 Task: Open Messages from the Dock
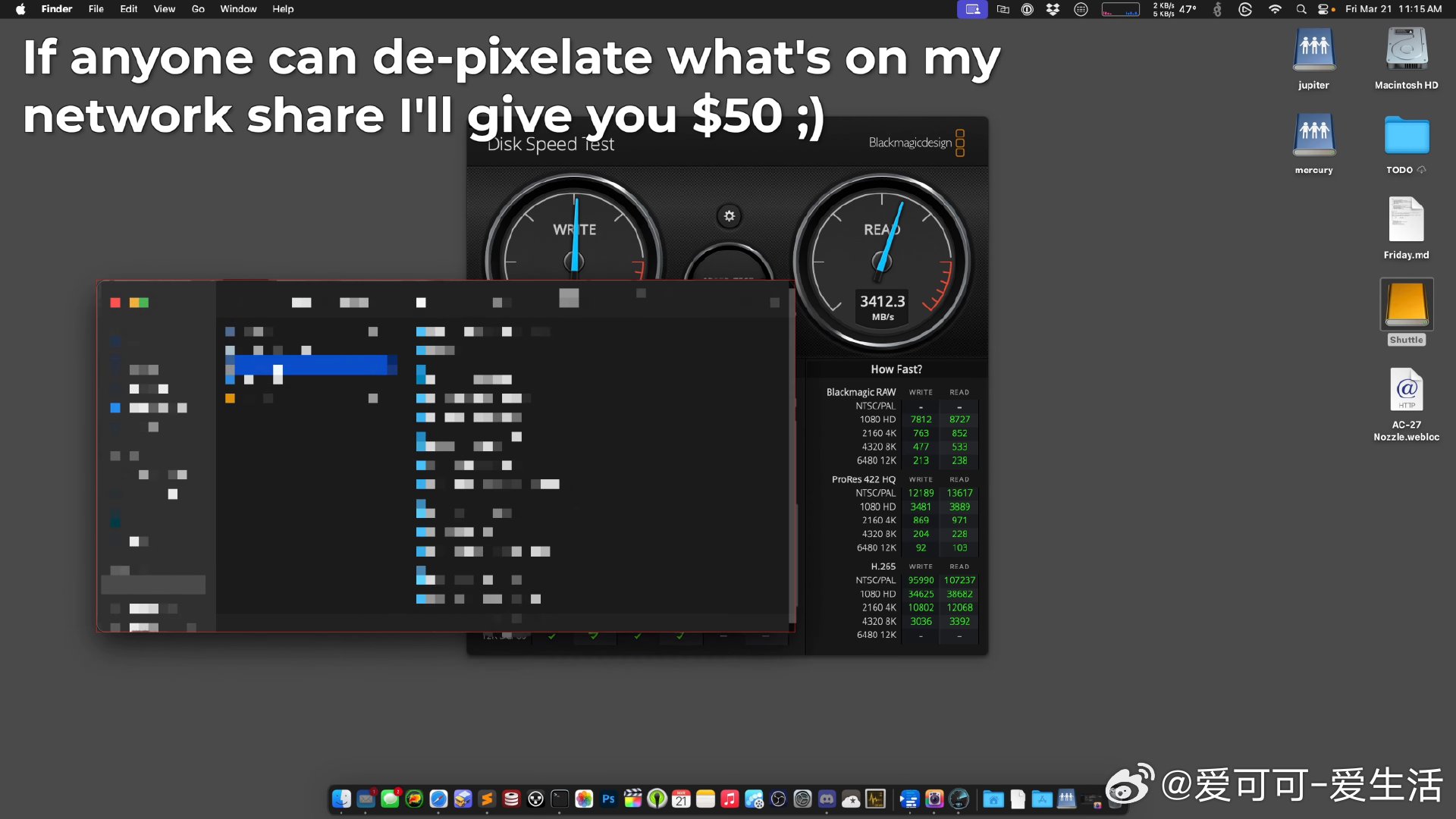(x=391, y=799)
